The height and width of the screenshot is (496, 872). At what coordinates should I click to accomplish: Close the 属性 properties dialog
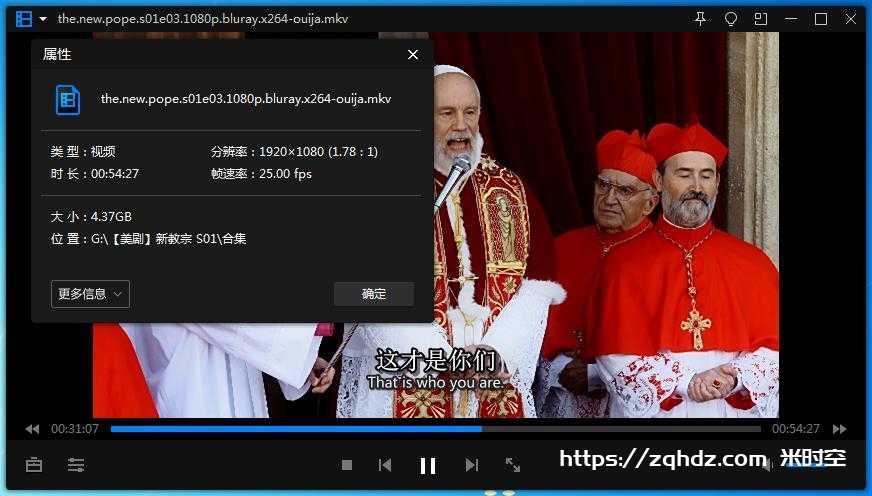[x=413, y=54]
